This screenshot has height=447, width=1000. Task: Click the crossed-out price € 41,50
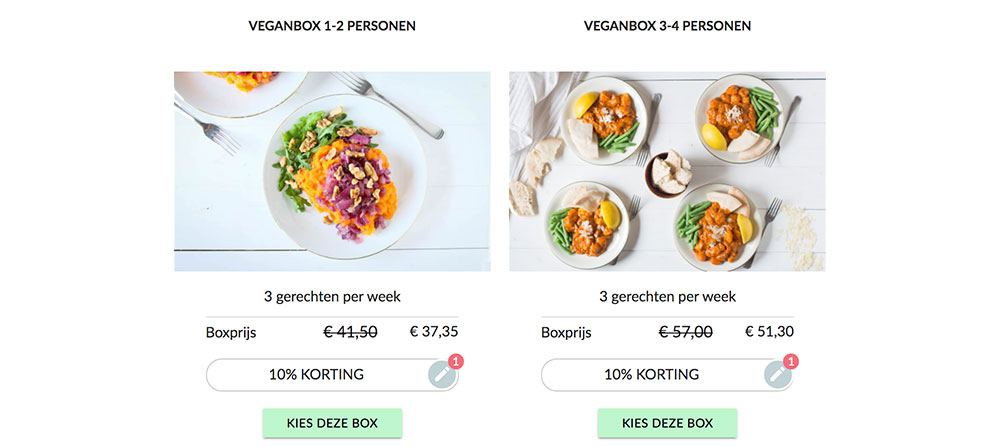pos(350,332)
